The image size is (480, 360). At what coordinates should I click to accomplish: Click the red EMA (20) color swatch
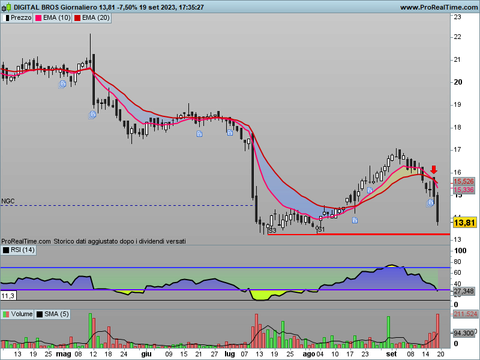[77, 18]
